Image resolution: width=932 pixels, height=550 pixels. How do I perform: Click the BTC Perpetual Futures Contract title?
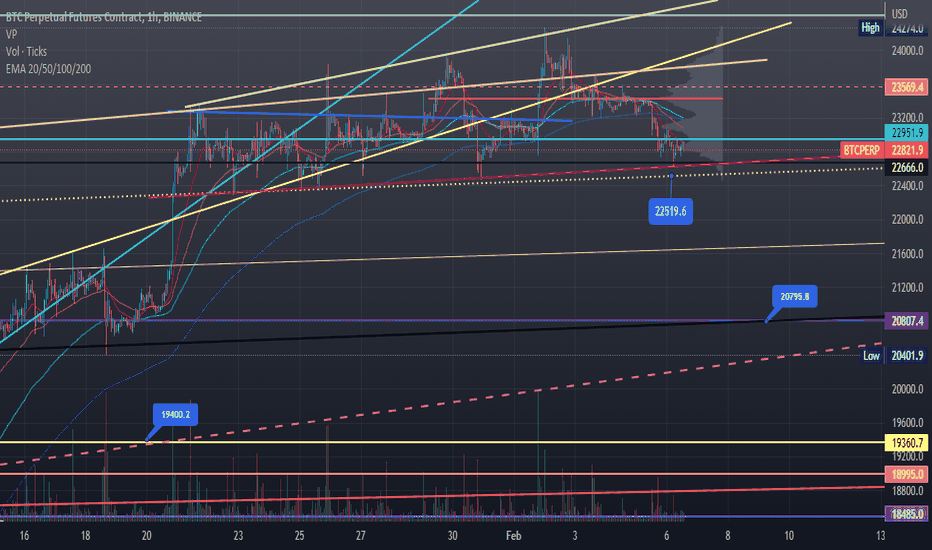tap(104, 17)
